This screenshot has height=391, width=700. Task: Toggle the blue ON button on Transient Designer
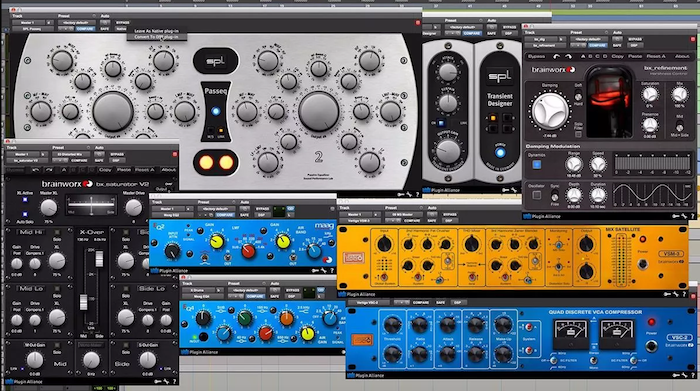point(441,123)
